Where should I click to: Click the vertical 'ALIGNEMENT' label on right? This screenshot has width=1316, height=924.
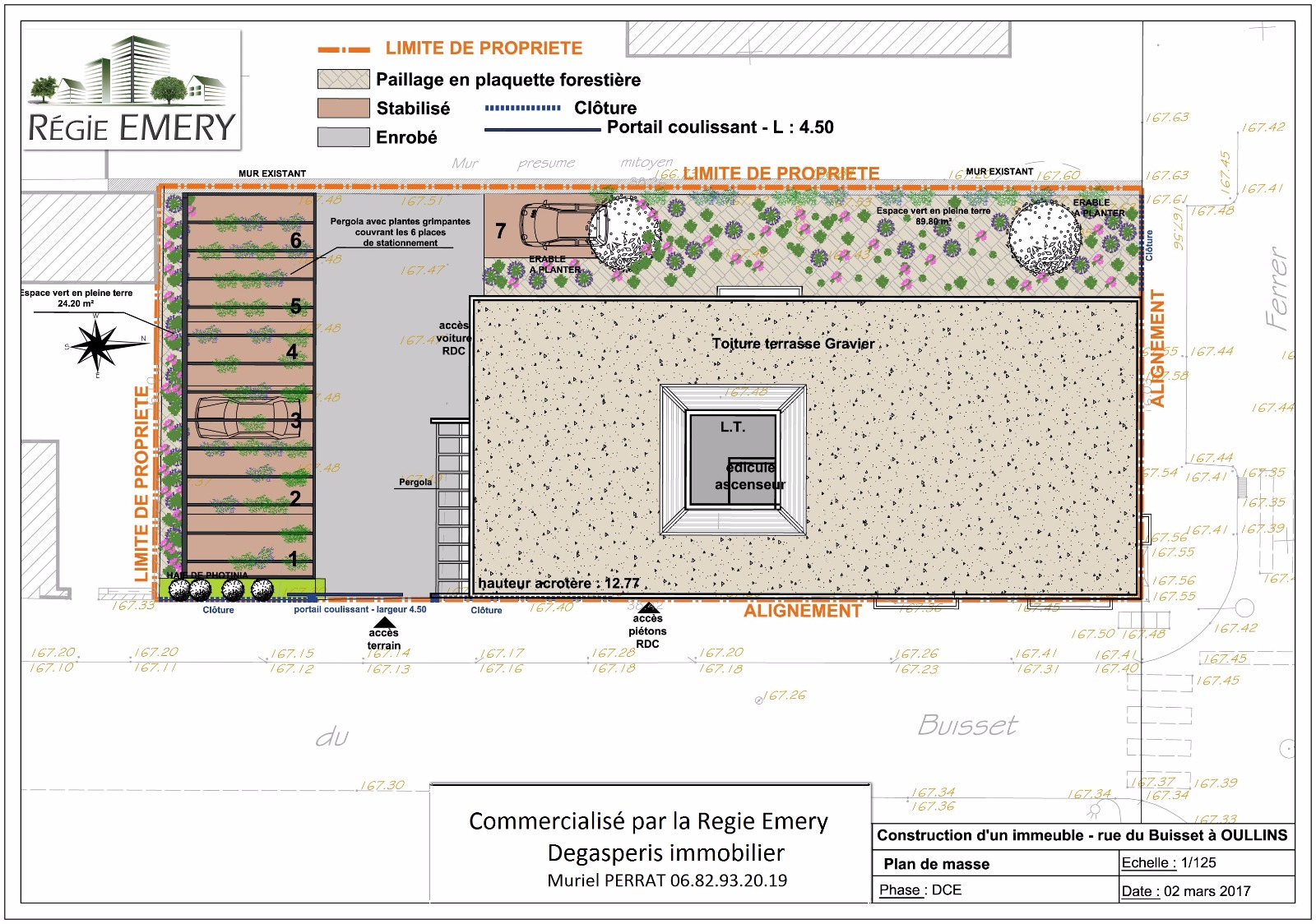coord(1157,349)
